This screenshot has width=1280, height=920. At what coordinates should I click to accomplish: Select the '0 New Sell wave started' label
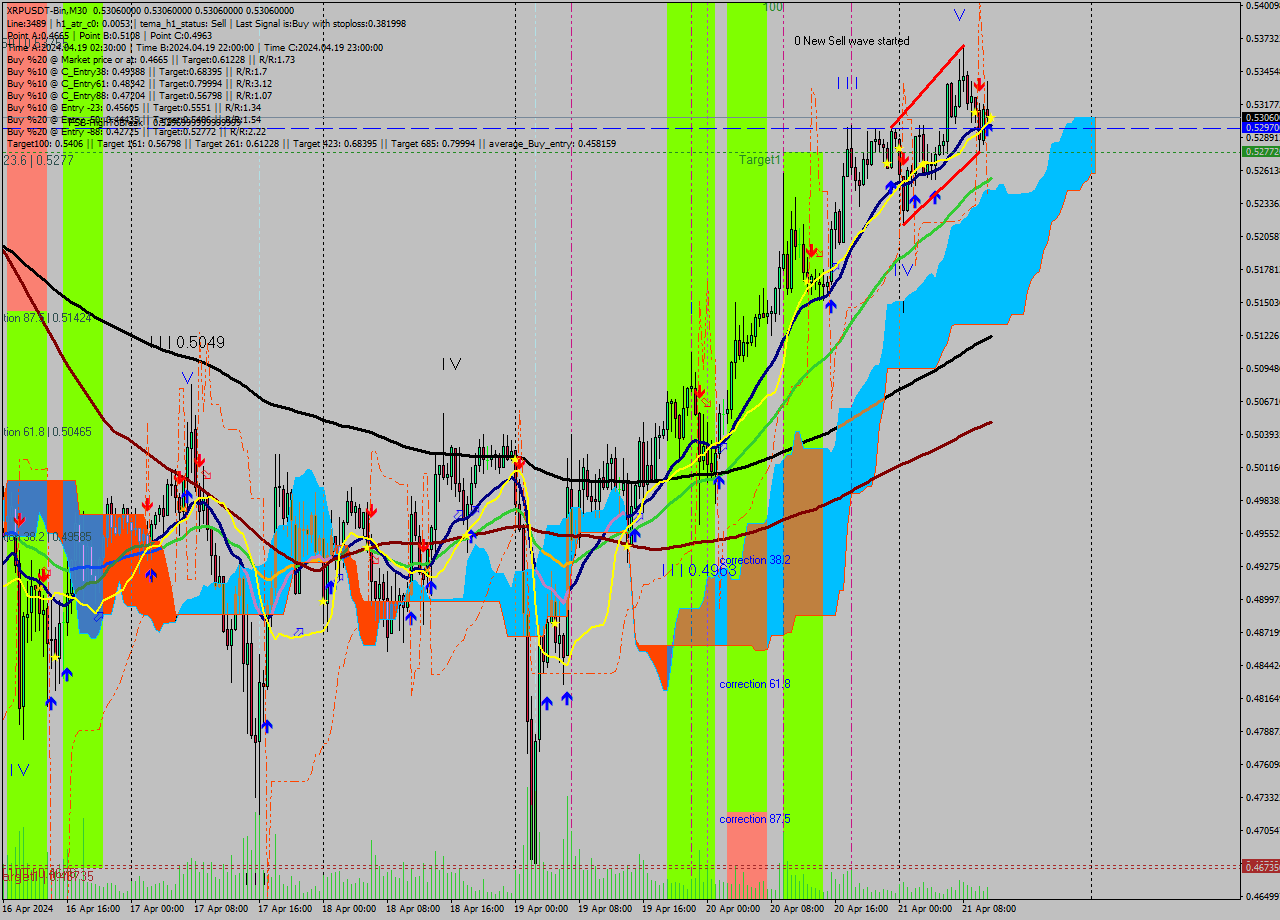click(x=852, y=41)
